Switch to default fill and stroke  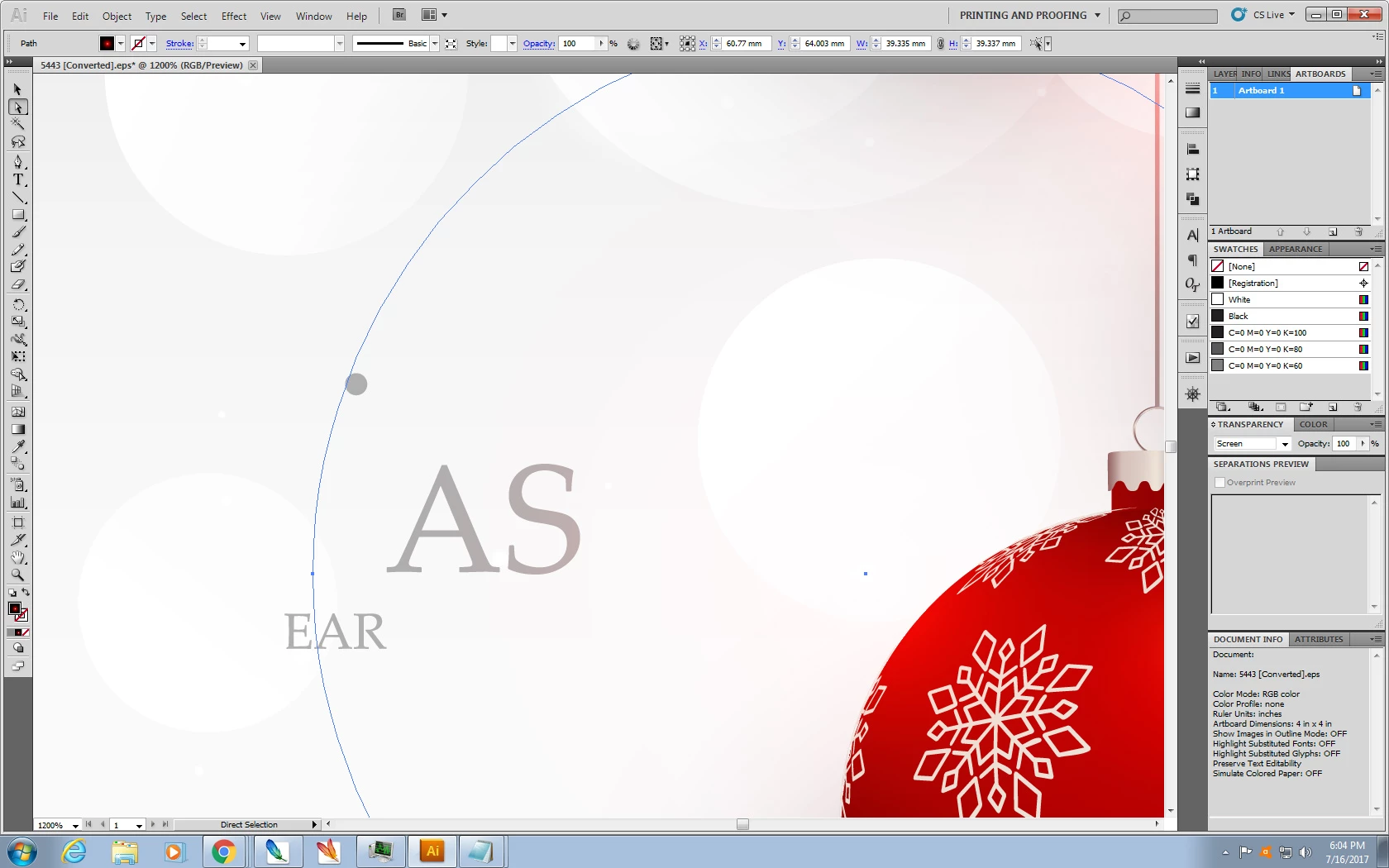(12, 593)
